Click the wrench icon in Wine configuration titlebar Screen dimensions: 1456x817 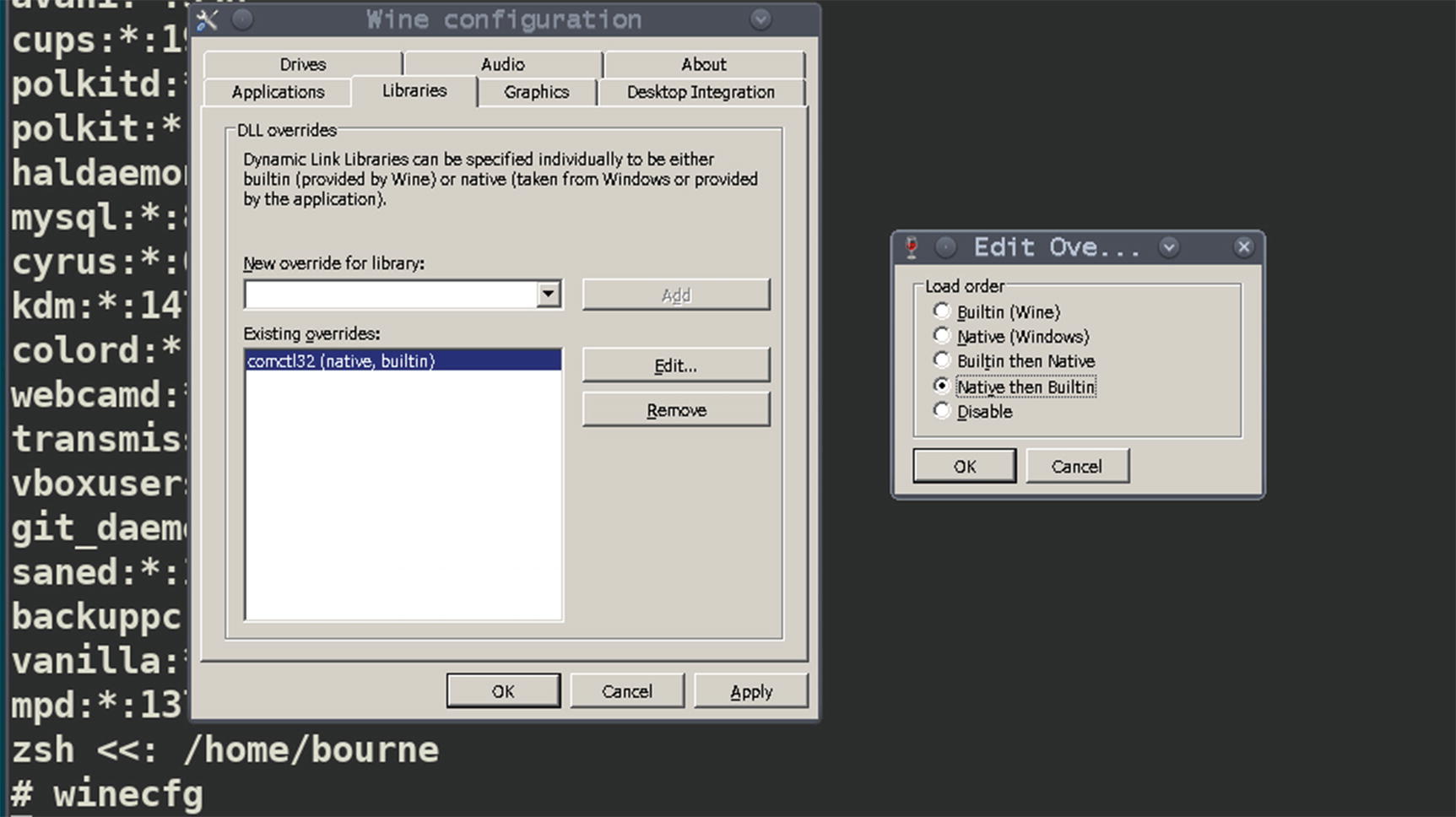(208, 19)
